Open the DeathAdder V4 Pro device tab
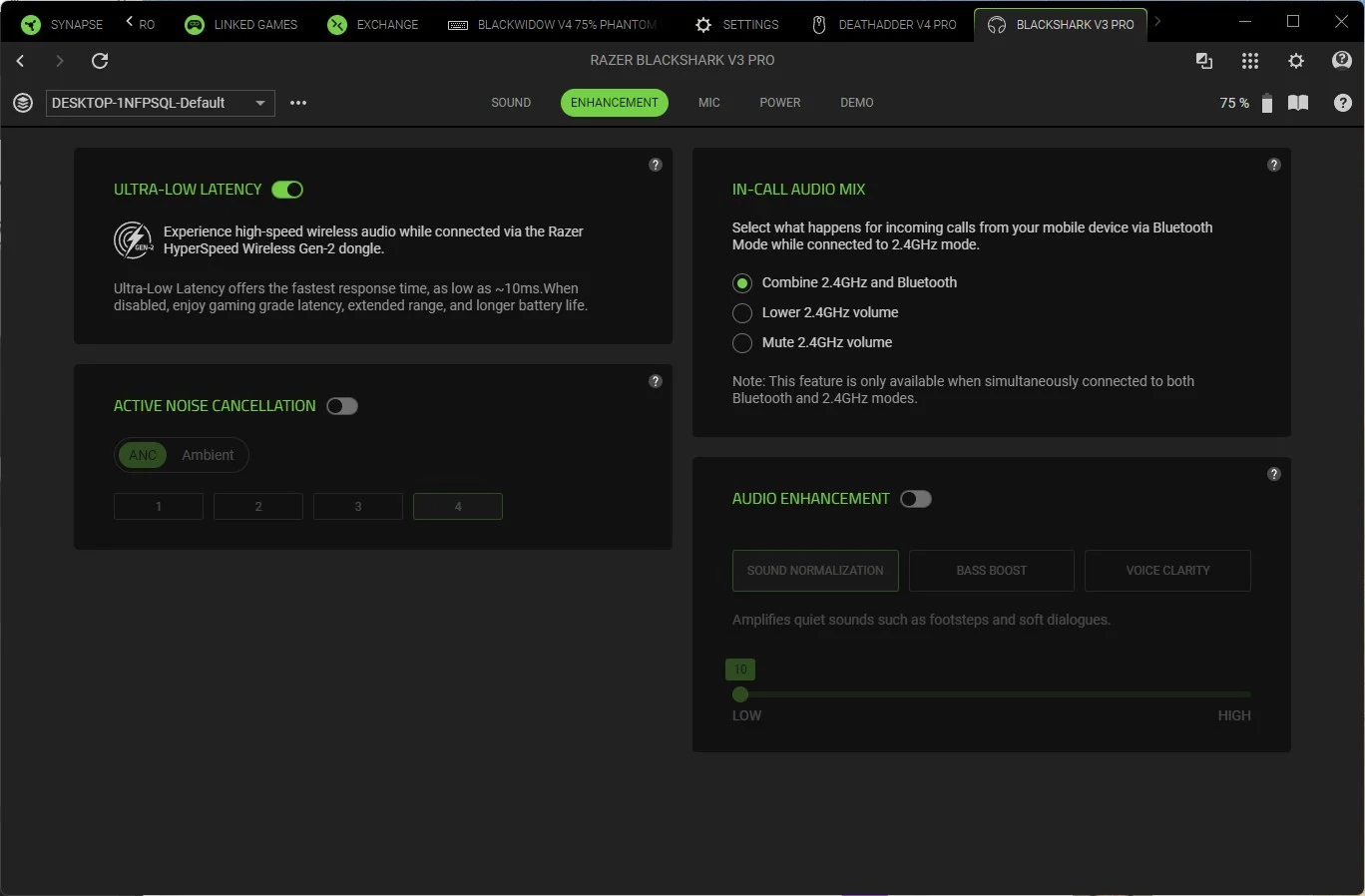1365x896 pixels. point(884,24)
